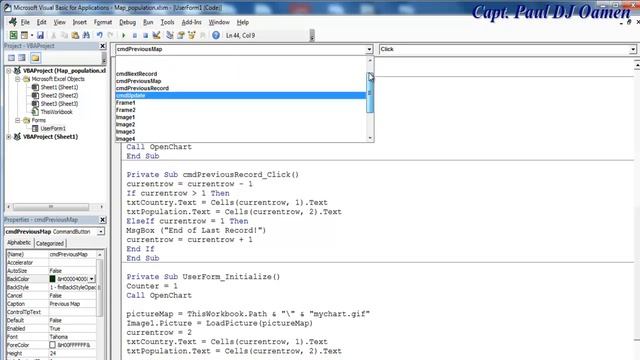Select Frame1 in the object list
Screen dimensions: 640x360
[241, 103]
